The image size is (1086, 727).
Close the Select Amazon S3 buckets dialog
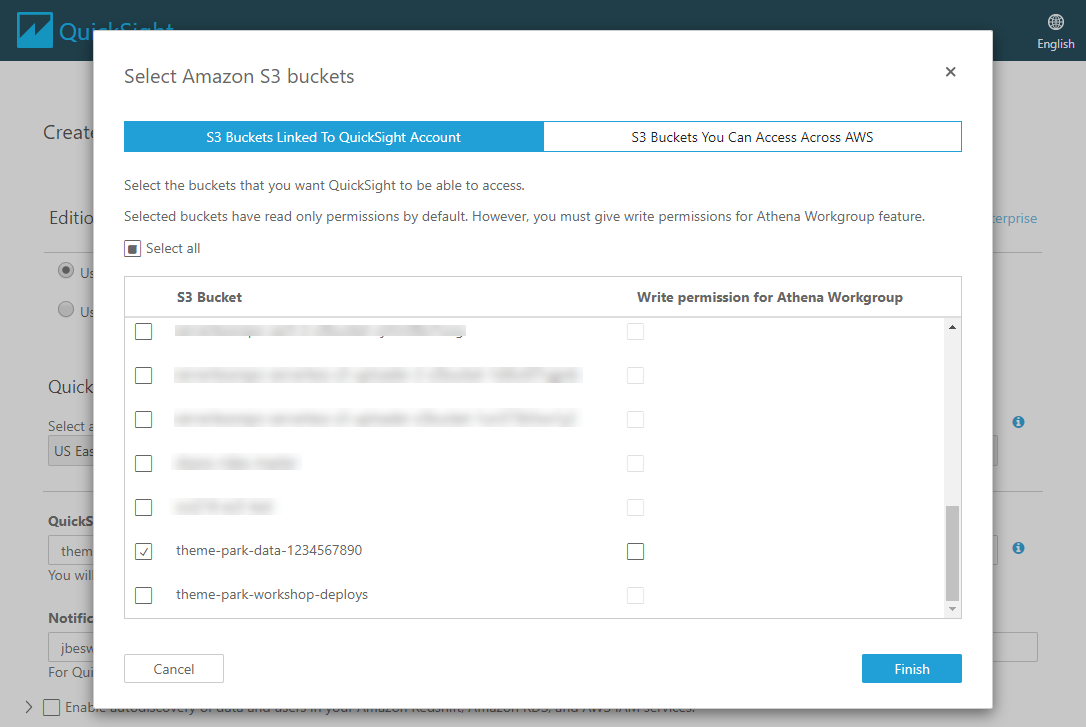tap(950, 72)
